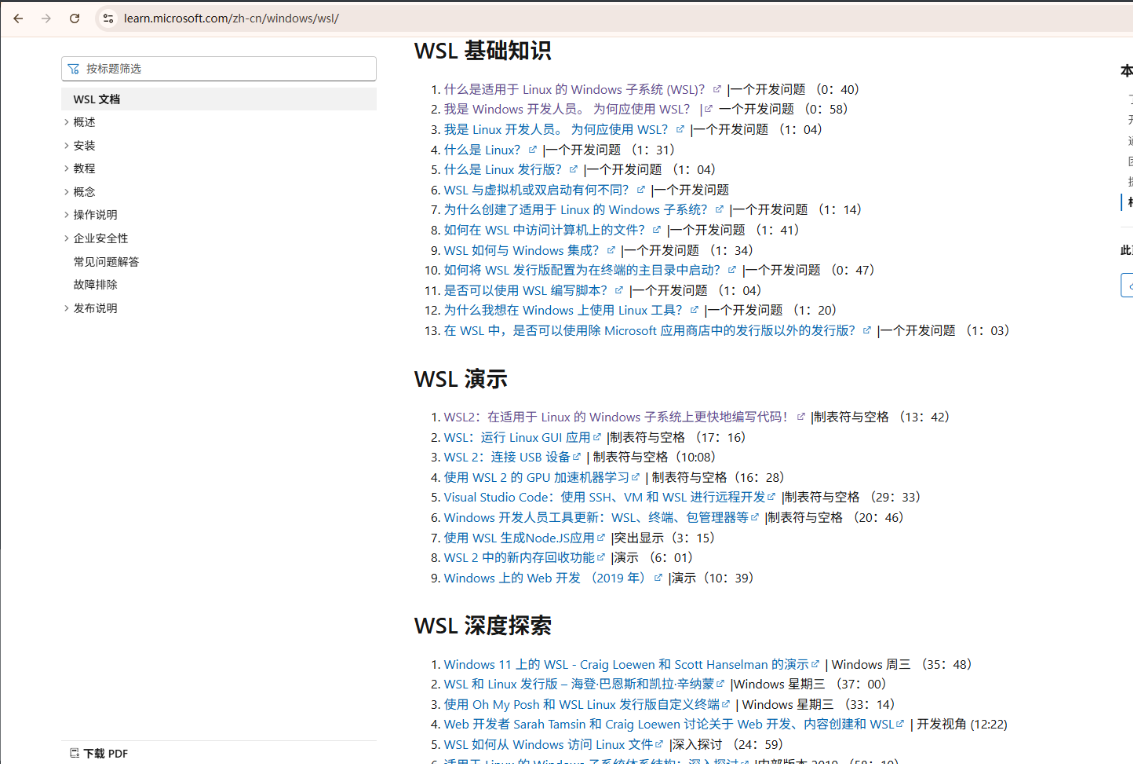
Task: Click external-link icon after Windows 上的 Web 开发 (2019 年)
Action: [658, 578]
